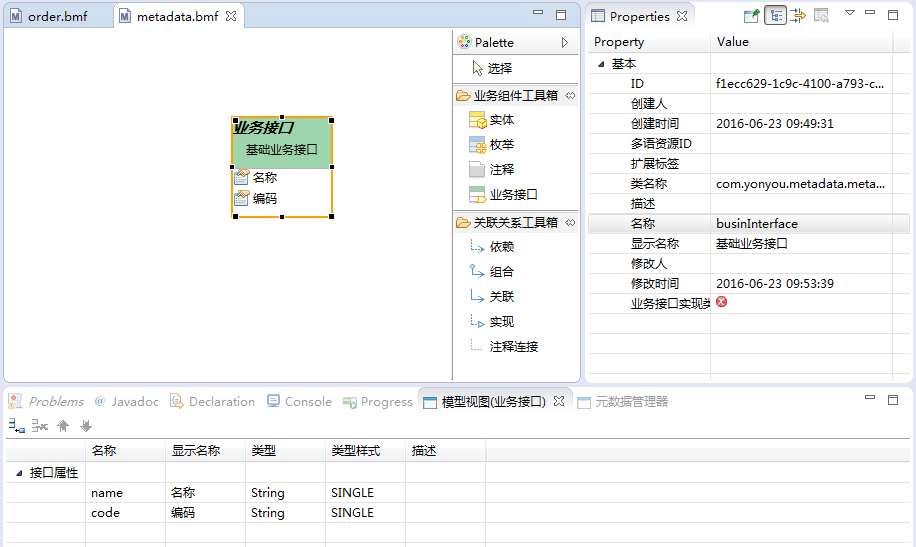The width and height of the screenshot is (916, 547).
Task: Select the 业务接口 green header in diagram
Action: pos(281,140)
